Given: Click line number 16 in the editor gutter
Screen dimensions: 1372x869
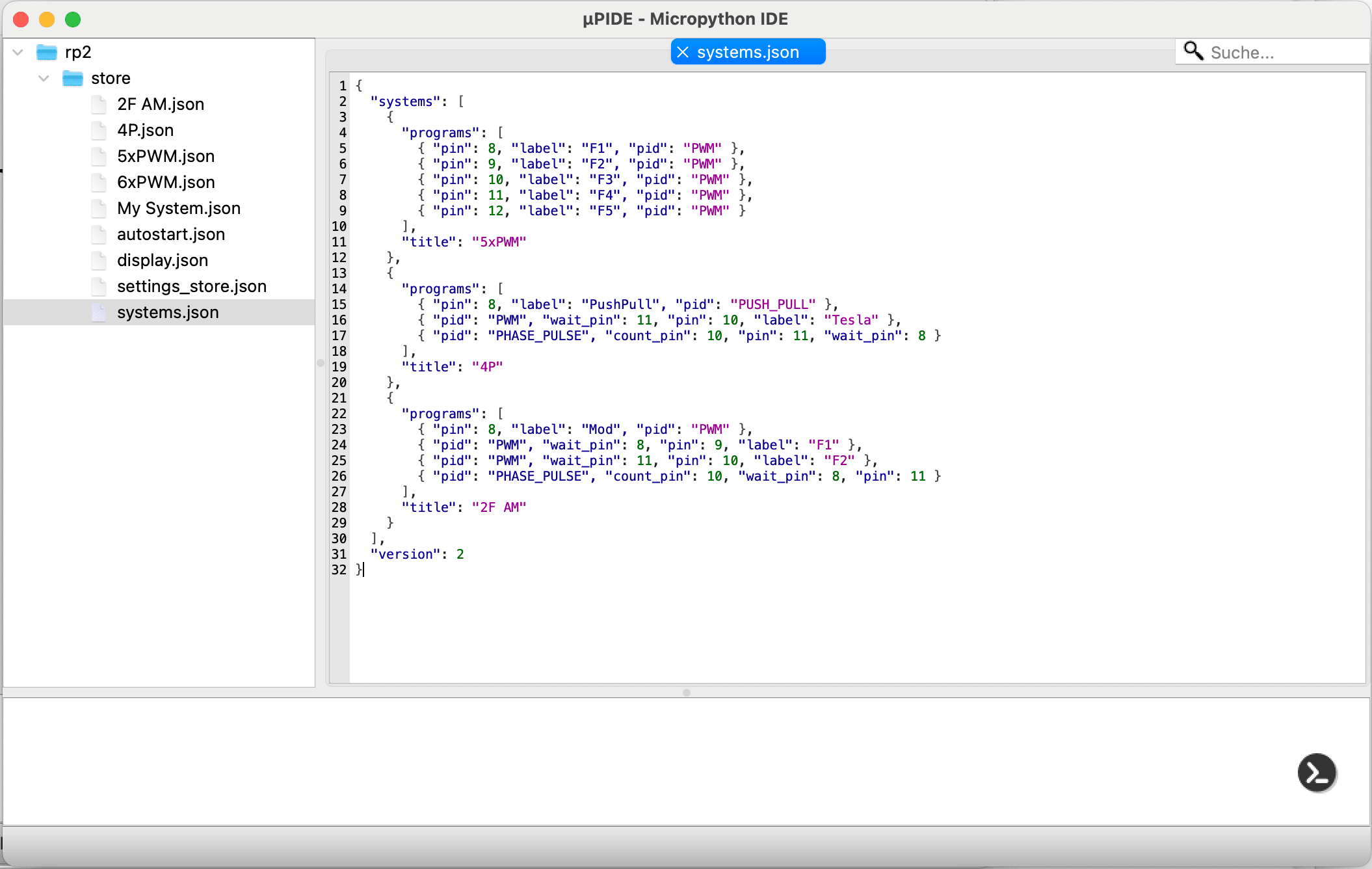Looking at the screenshot, I should click(x=339, y=320).
